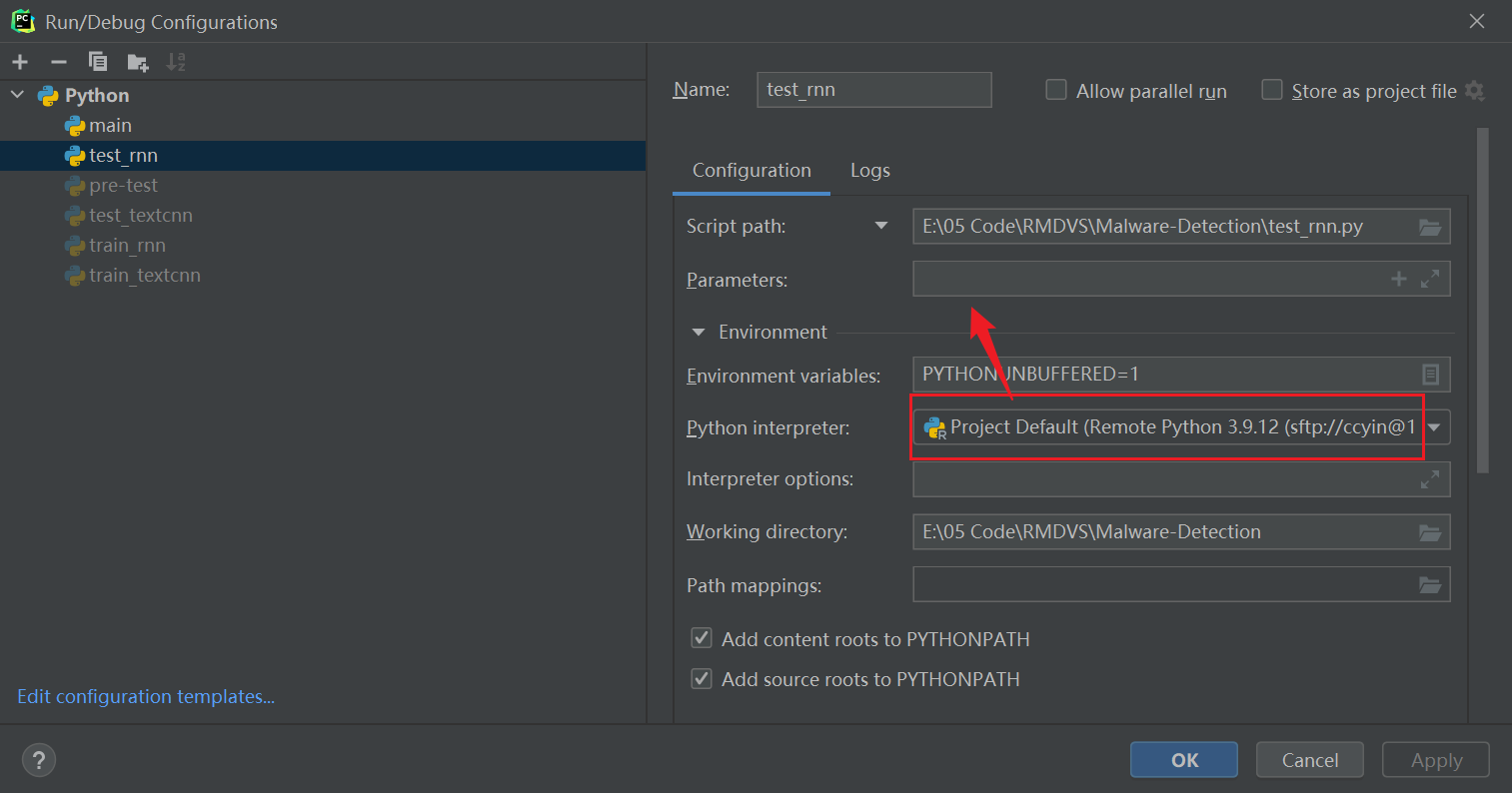Image resolution: width=1512 pixels, height=793 pixels.
Task: Browse for script path folder icon
Action: pos(1430,227)
